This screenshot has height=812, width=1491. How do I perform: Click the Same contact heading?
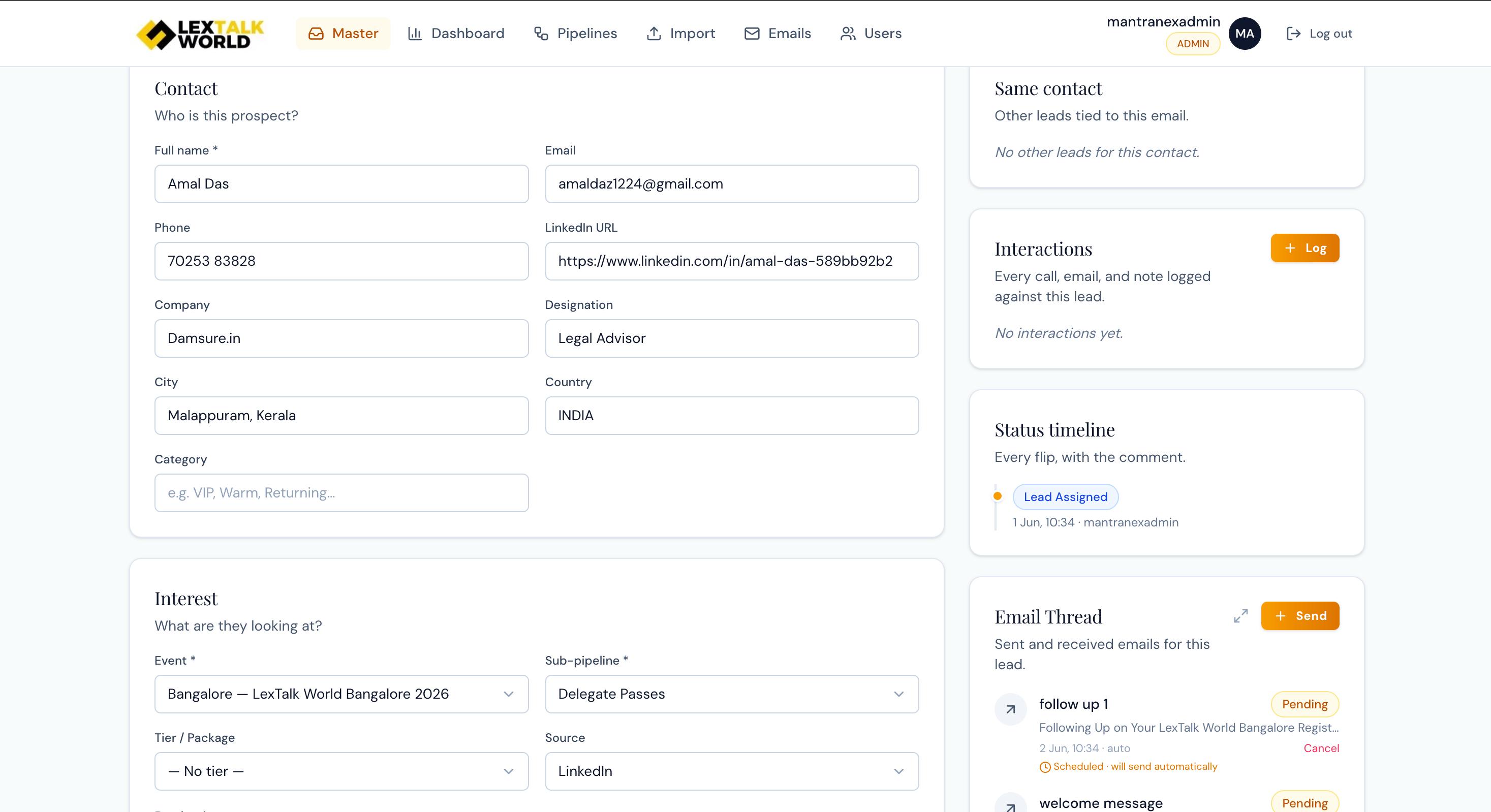(1048, 88)
